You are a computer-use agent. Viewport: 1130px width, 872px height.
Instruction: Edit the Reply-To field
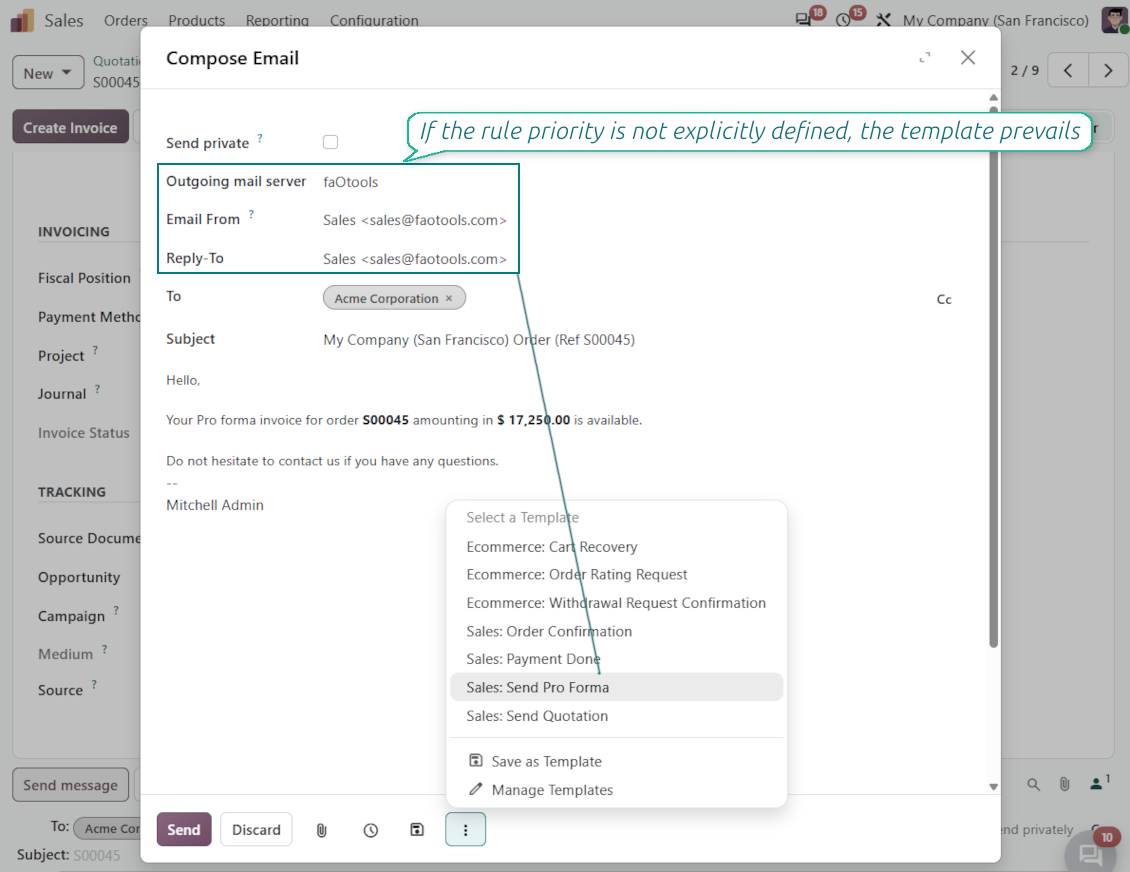(414, 259)
